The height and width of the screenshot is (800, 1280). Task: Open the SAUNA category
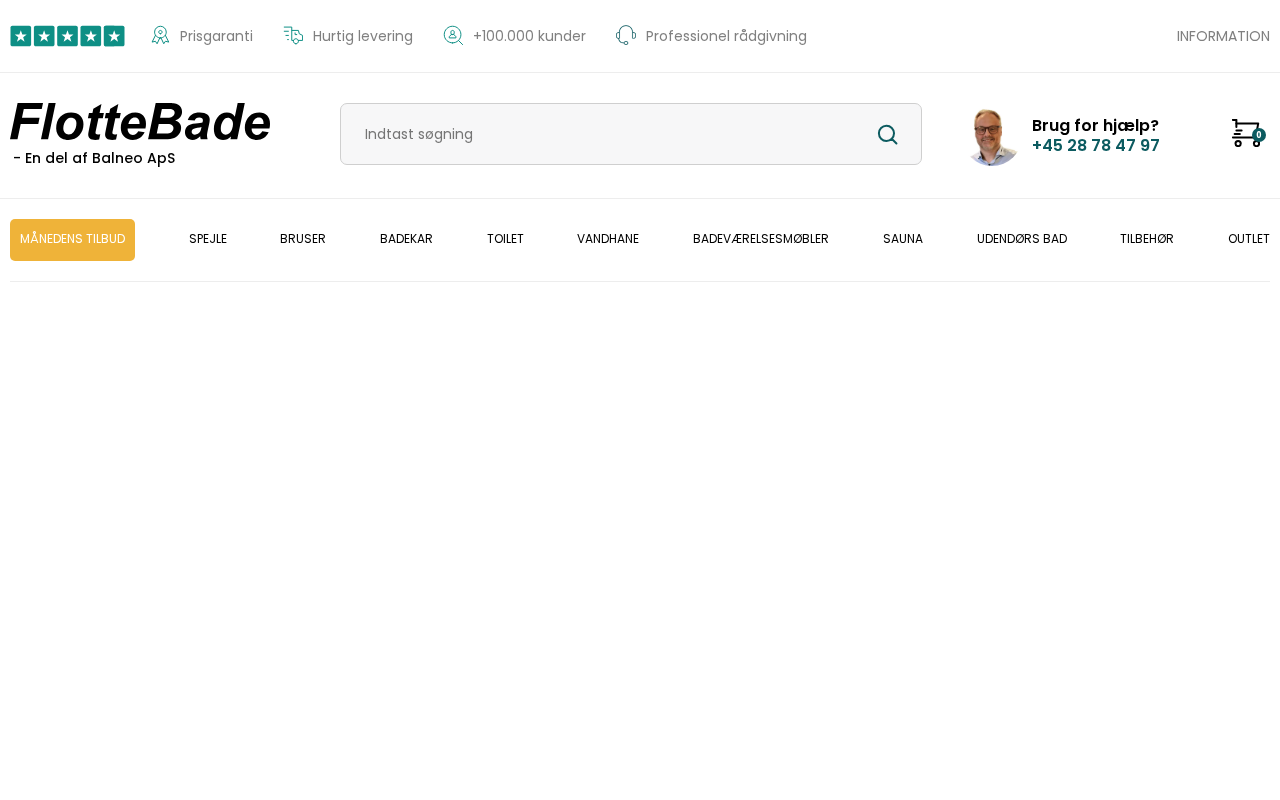point(903,239)
